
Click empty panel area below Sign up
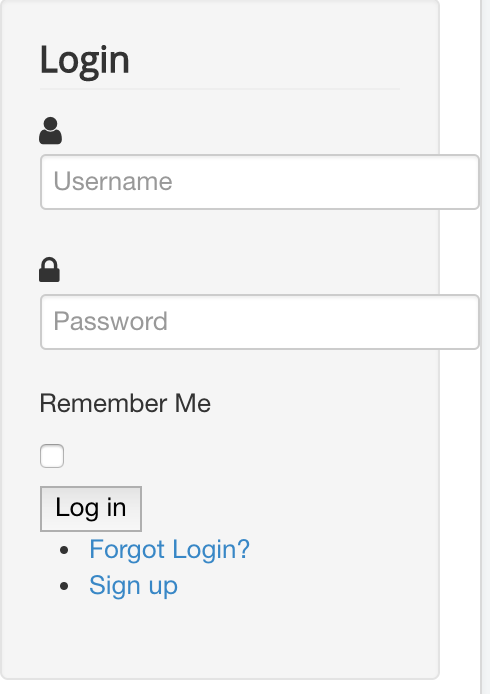coord(220,640)
